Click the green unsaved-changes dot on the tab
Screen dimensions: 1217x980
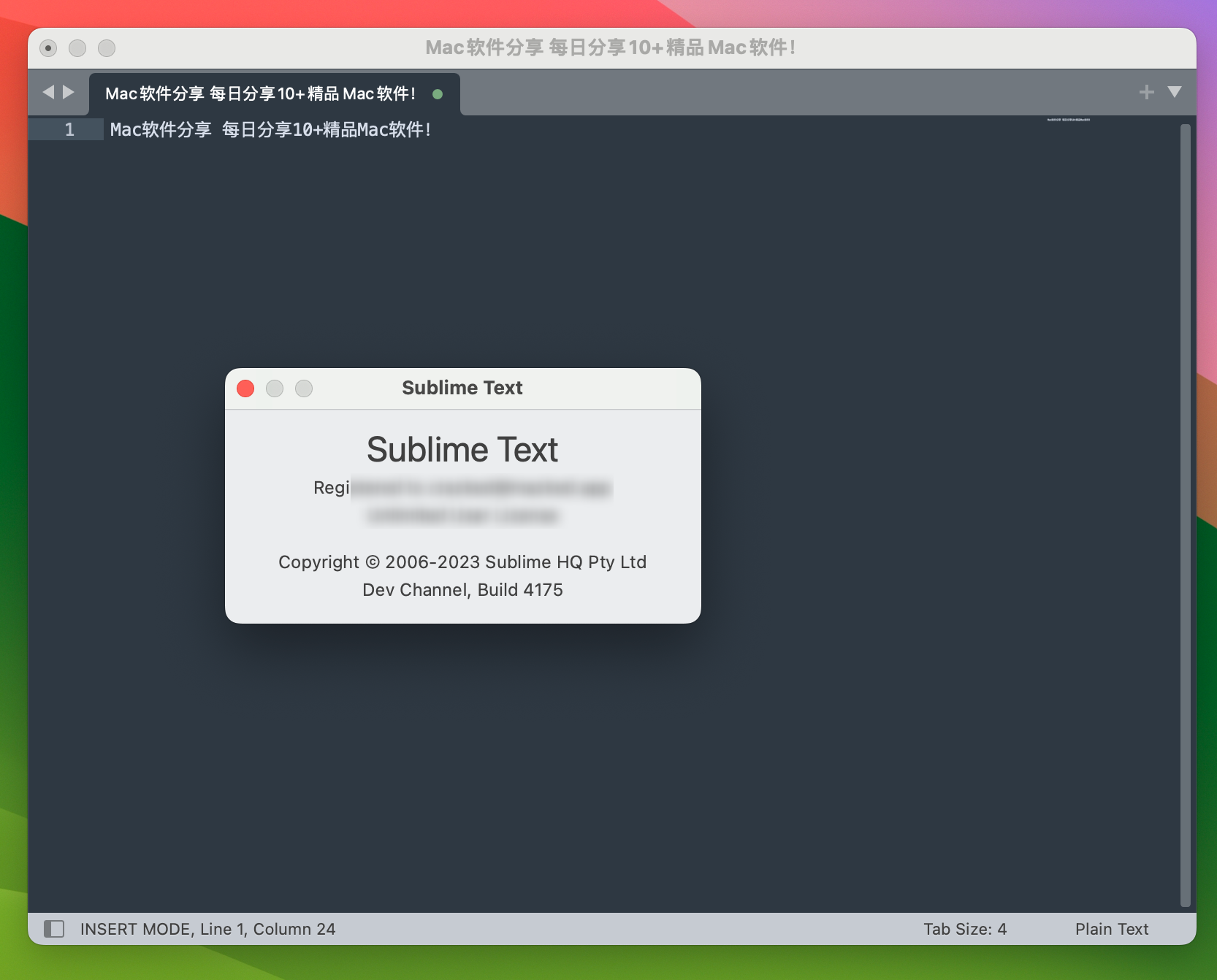438,93
